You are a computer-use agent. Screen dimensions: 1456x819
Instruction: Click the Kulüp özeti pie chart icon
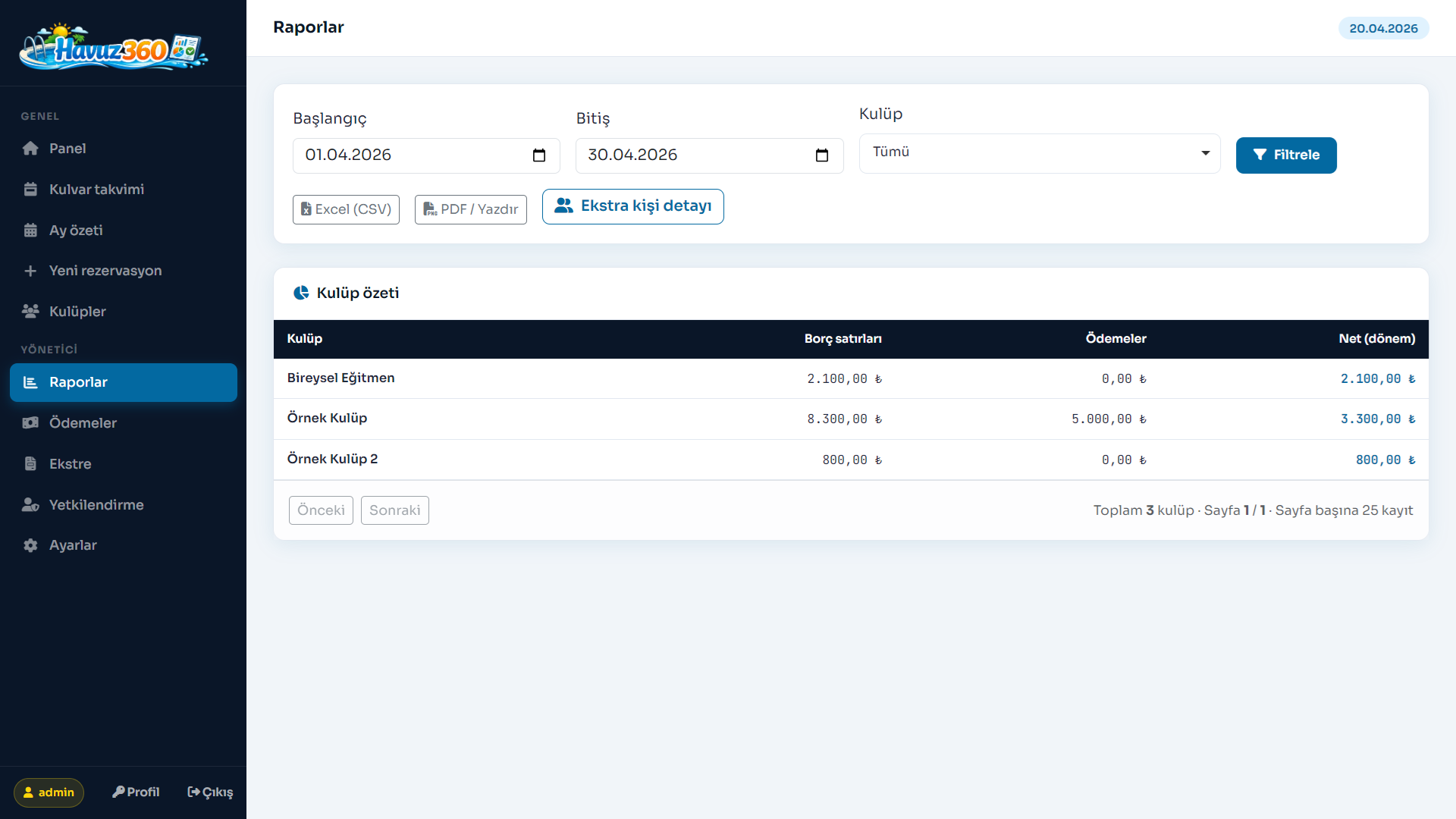pyautogui.click(x=301, y=293)
